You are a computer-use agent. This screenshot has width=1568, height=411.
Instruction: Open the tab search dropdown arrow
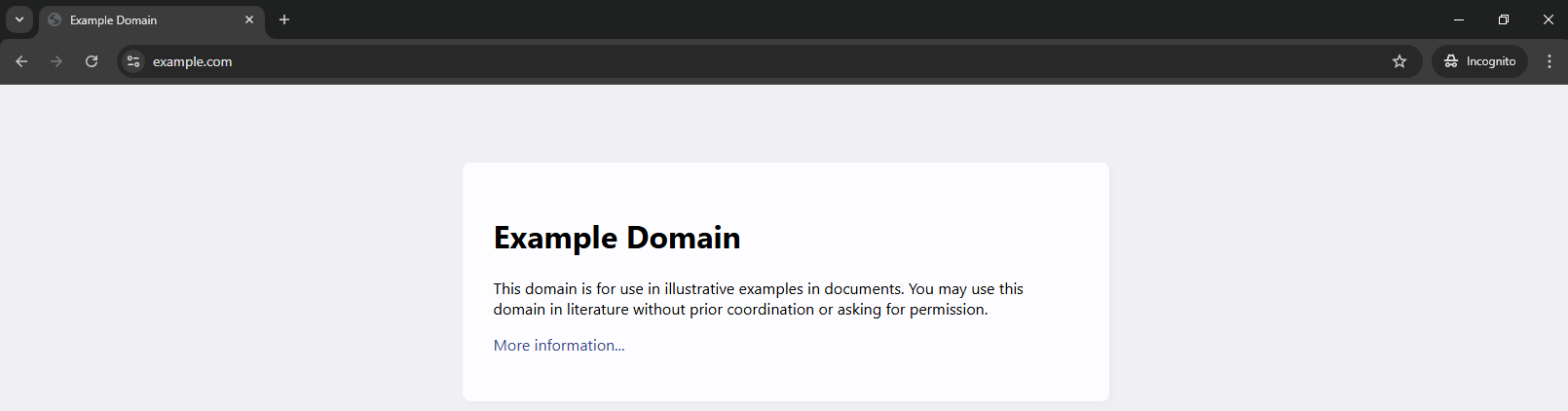pos(19,19)
